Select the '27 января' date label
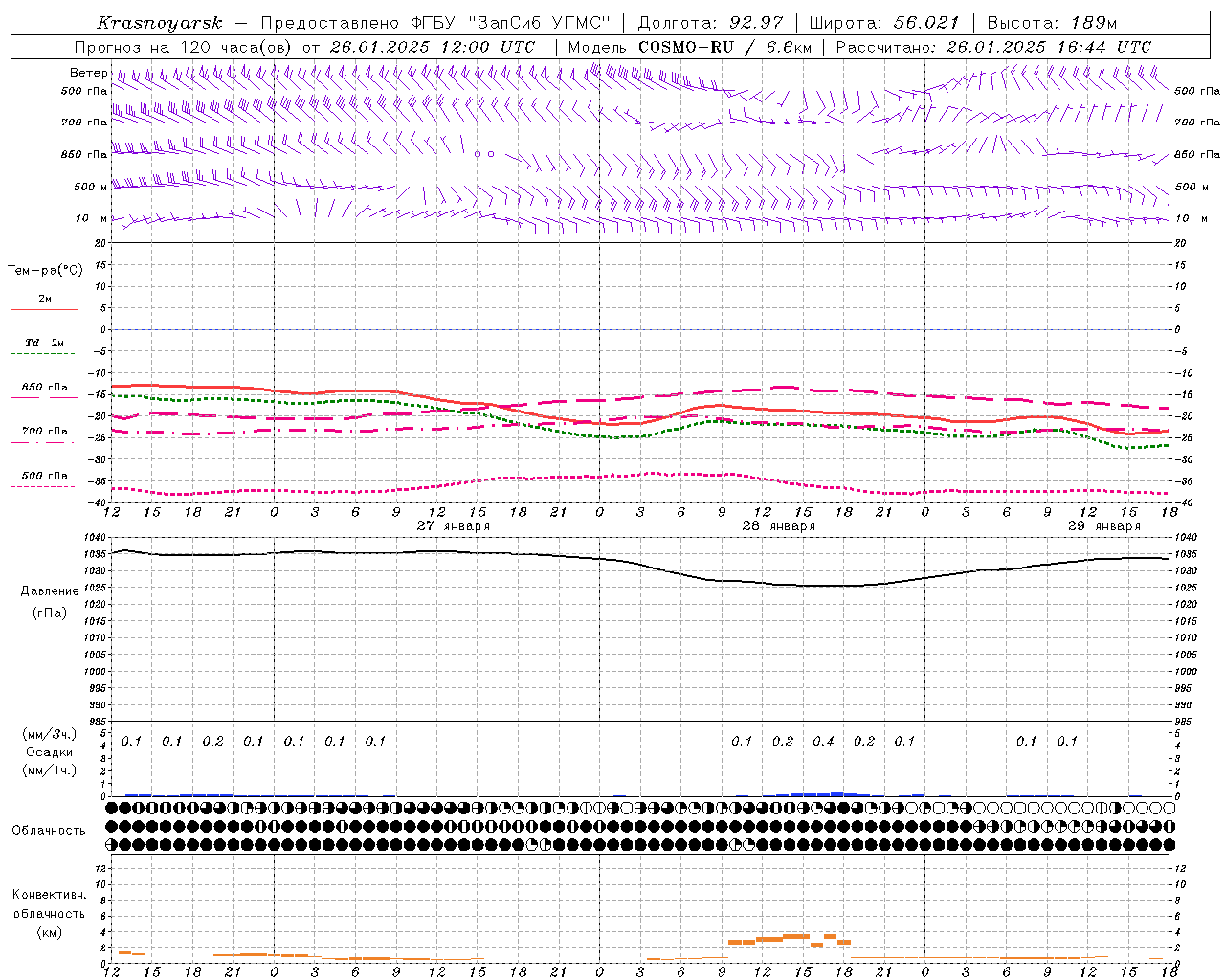1225x980 pixels. [454, 526]
